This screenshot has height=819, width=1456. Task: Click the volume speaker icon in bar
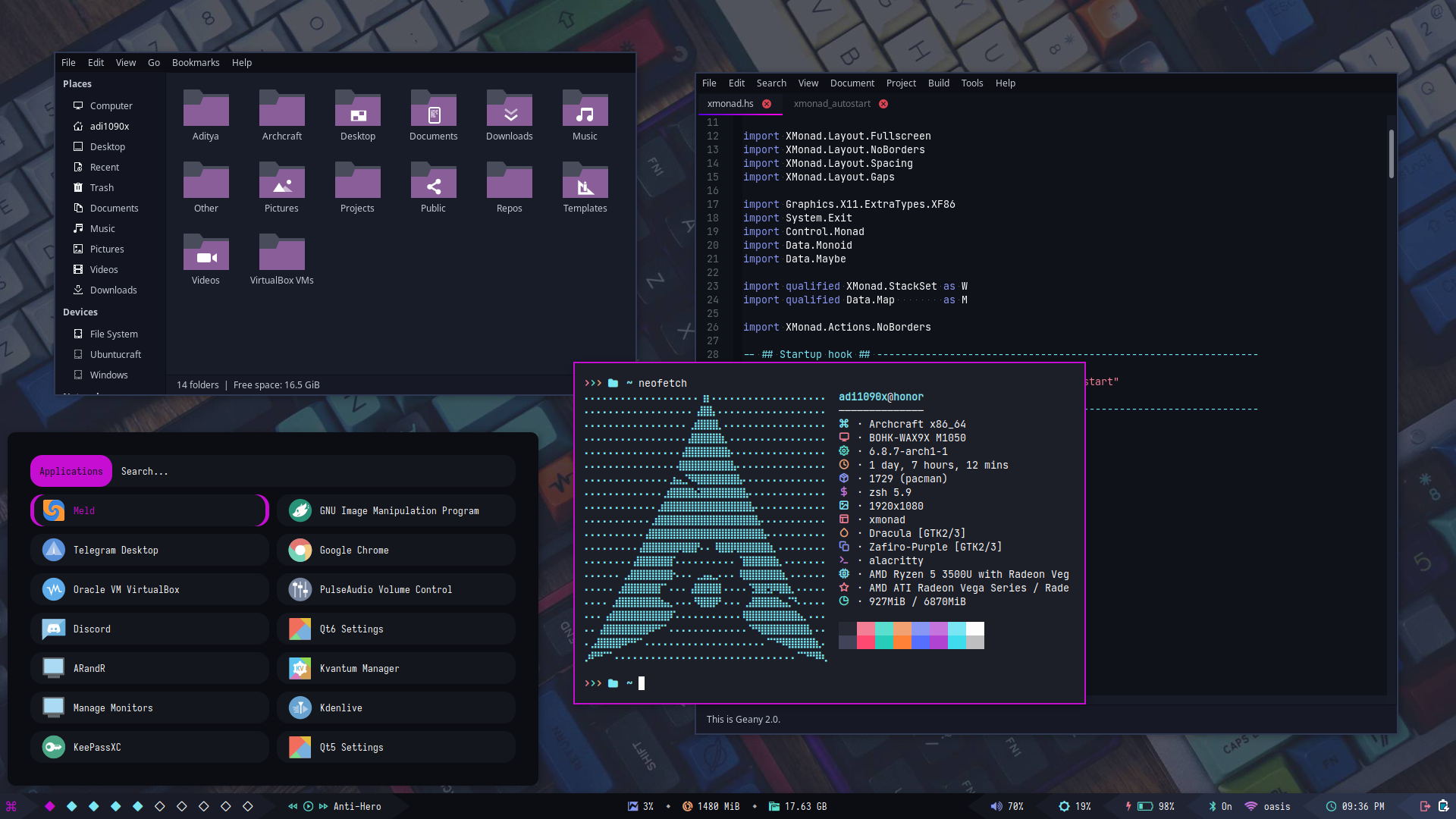pos(996,807)
